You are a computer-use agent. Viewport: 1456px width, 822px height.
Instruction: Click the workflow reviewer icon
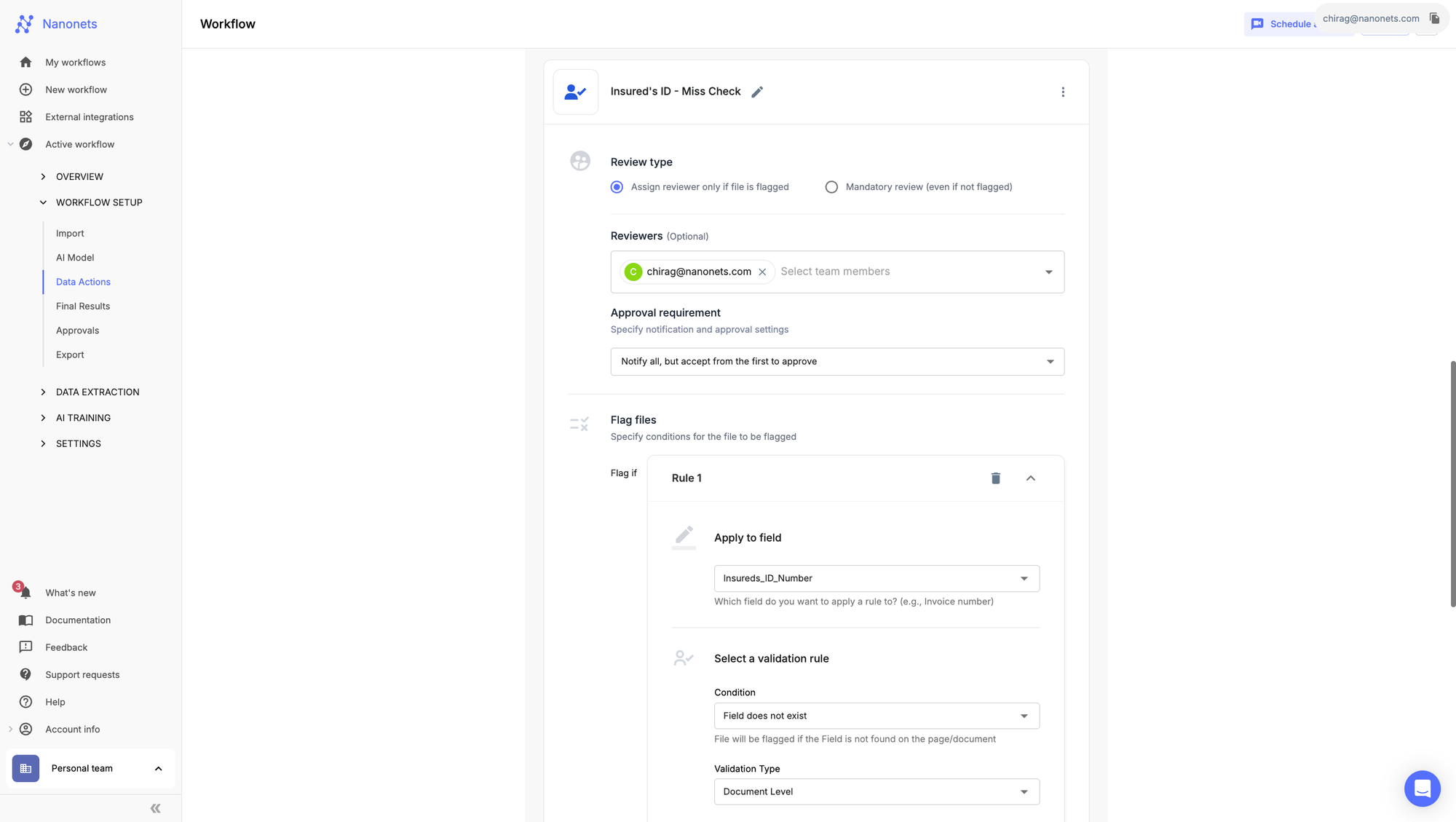[576, 91]
